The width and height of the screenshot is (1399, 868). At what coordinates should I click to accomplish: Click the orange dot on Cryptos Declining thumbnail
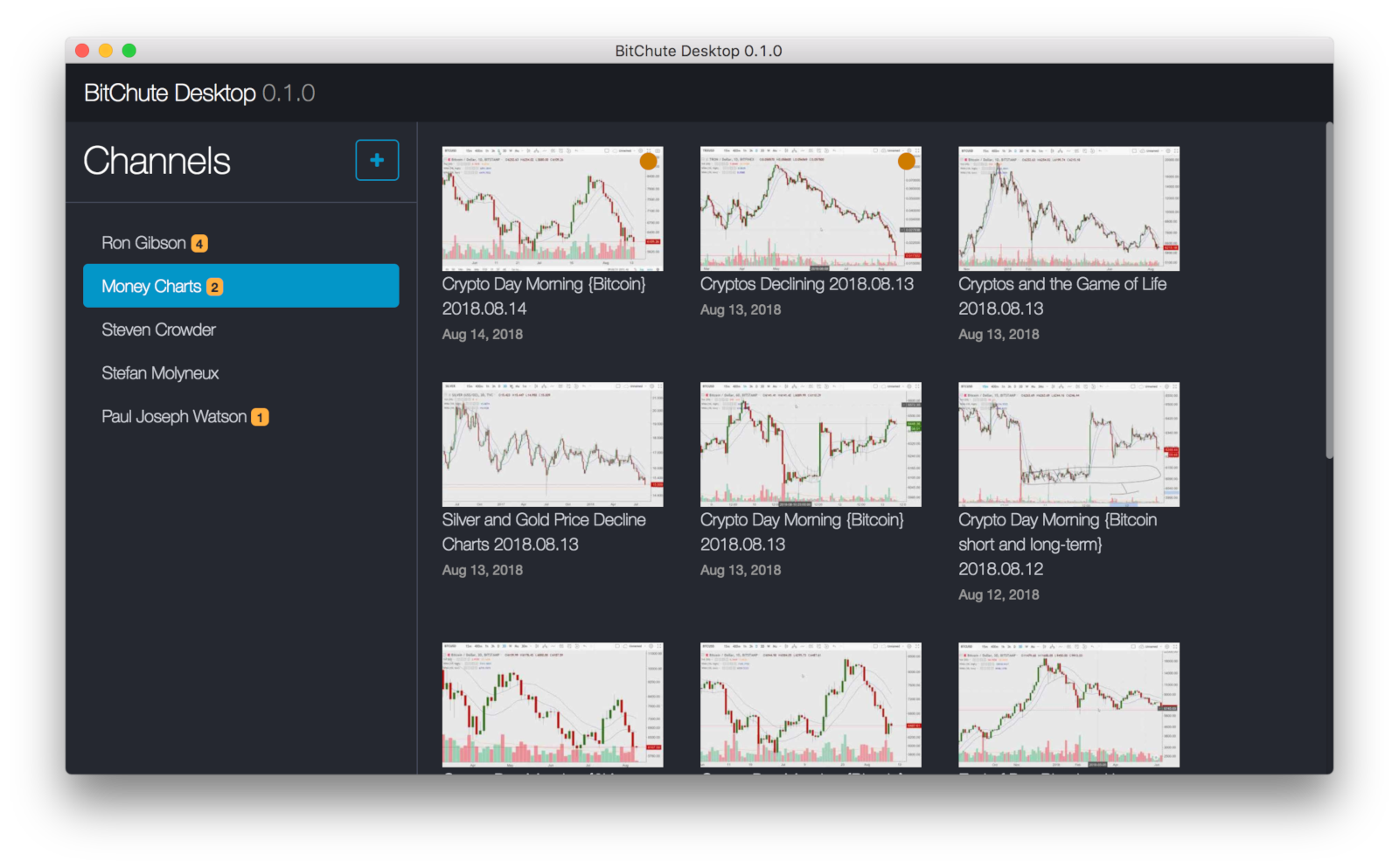click(907, 161)
